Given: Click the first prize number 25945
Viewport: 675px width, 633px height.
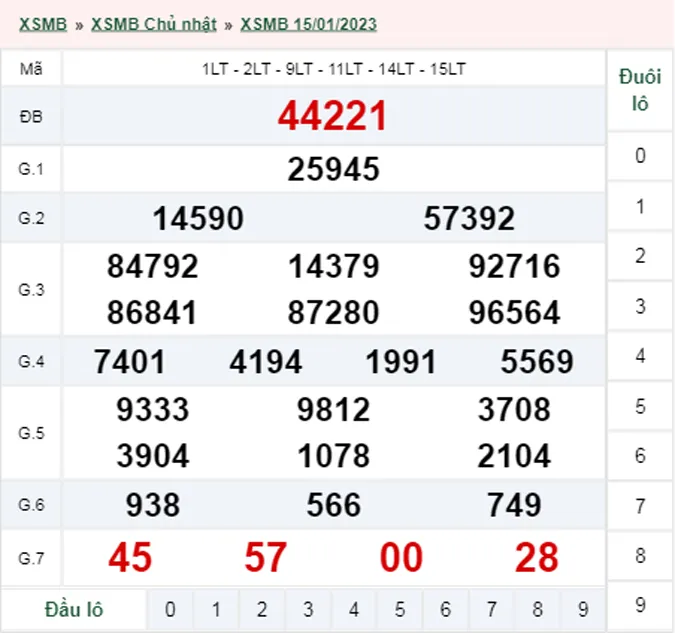Looking at the screenshot, I should [333, 169].
